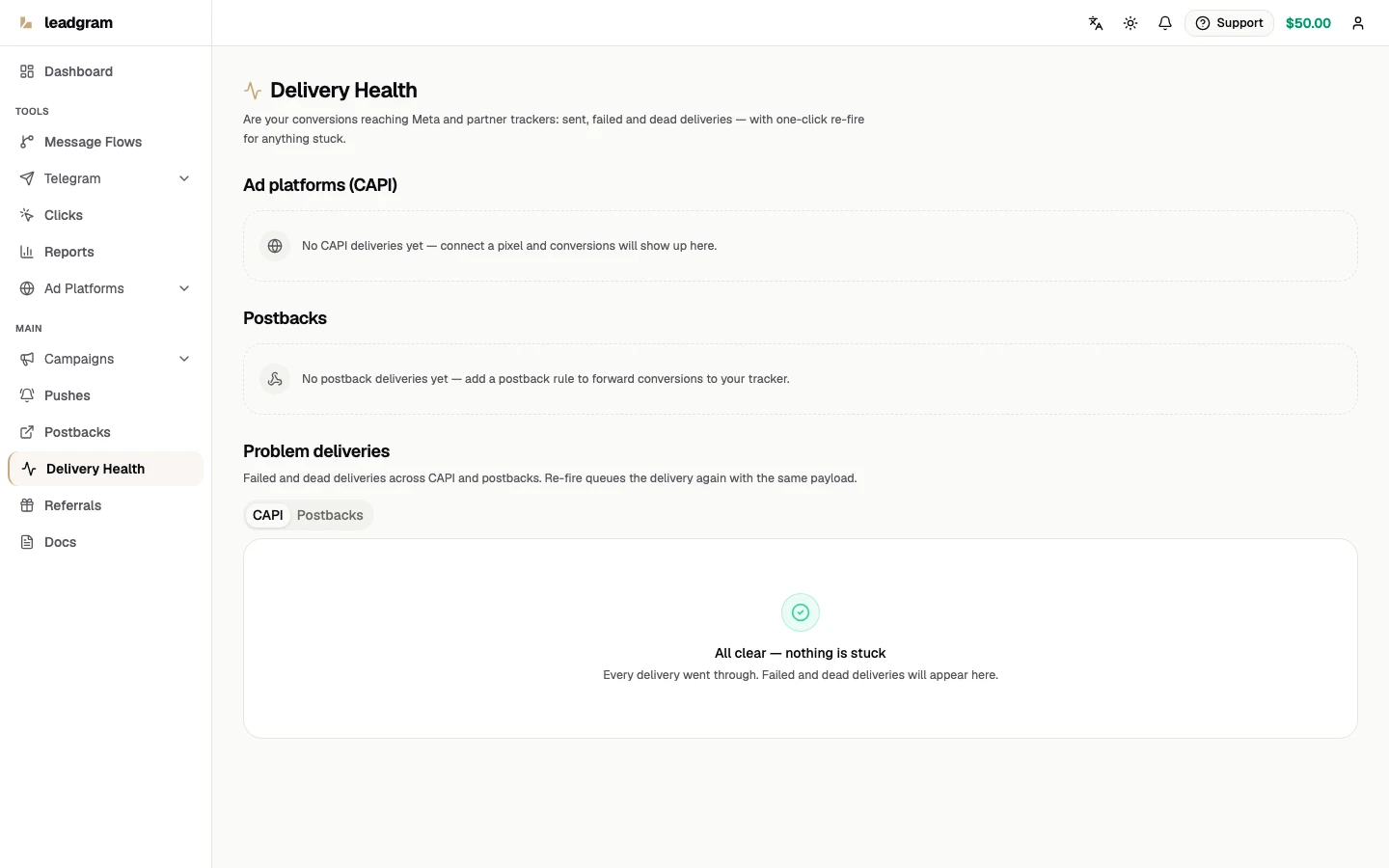The width and height of the screenshot is (1389, 868).
Task: Click the webhook icon in the Postbacks empty card
Action: coord(275,379)
